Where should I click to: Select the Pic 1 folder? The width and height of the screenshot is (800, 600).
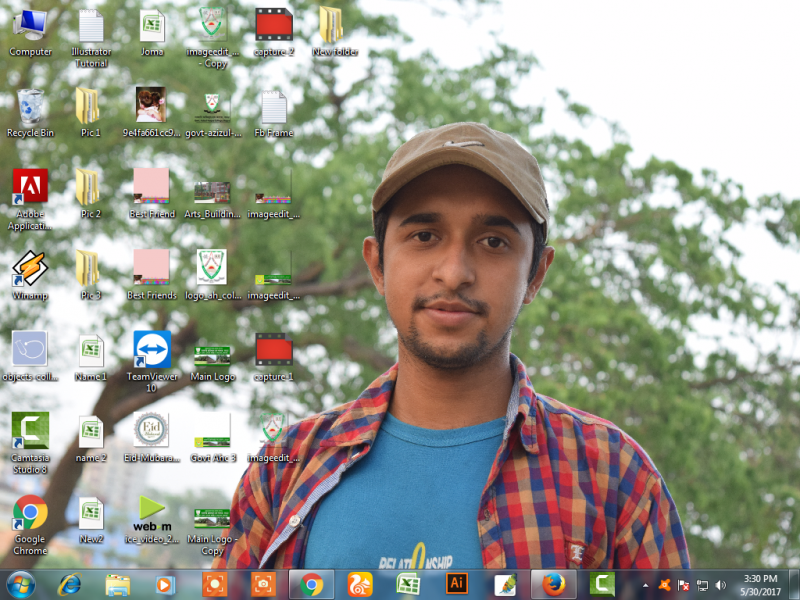[x=90, y=107]
